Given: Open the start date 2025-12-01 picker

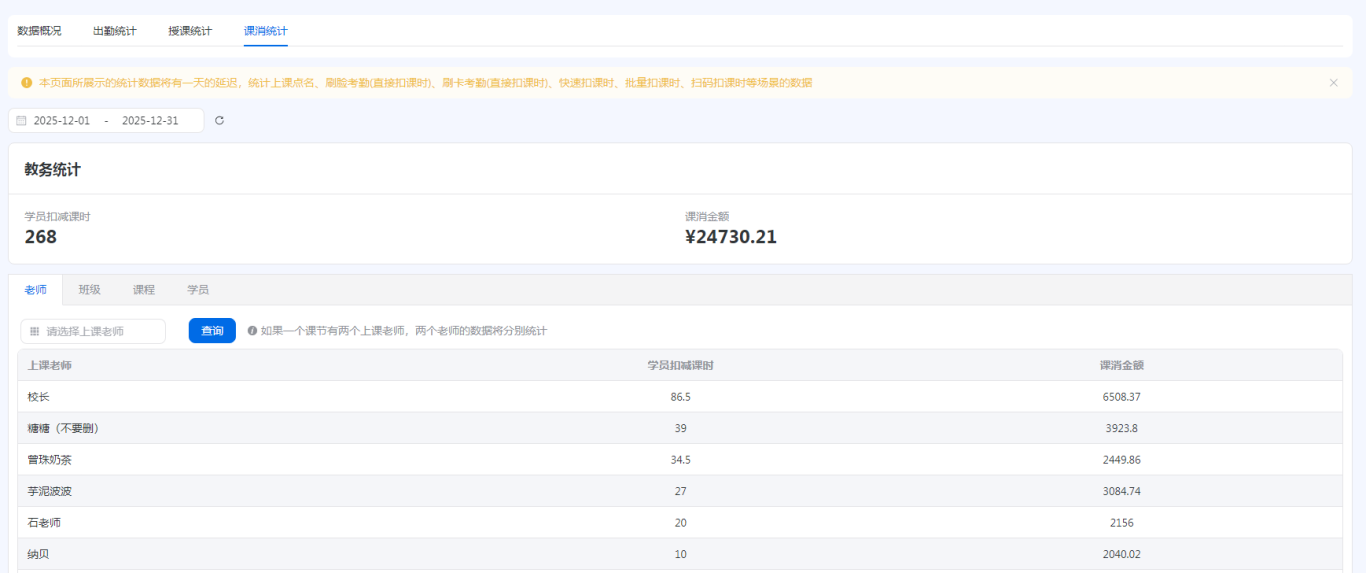Looking at the screenshot, I should tap(62, 121).
